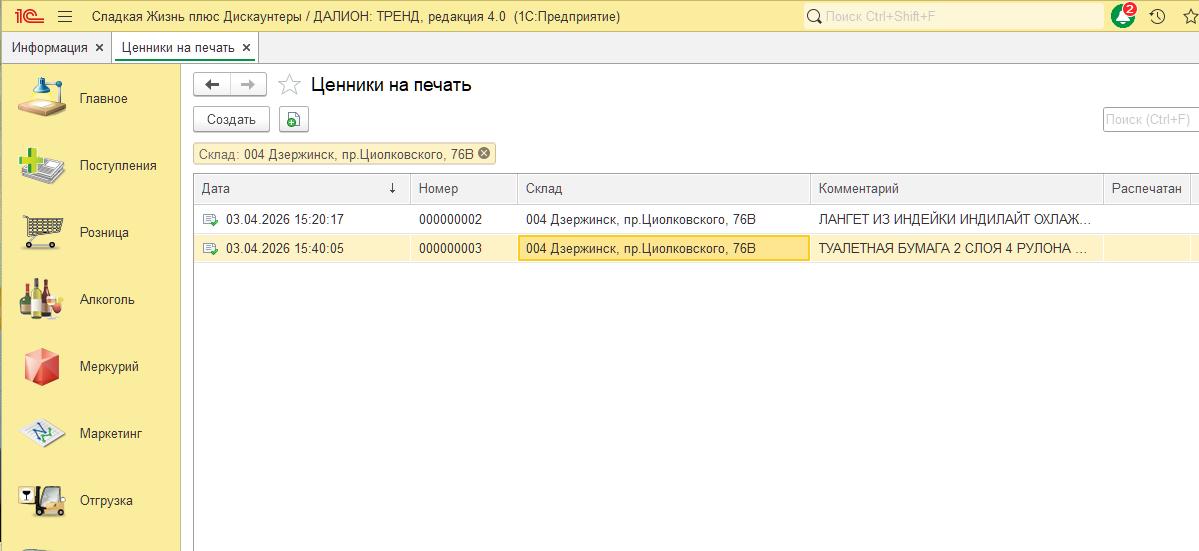
Task: Remove the Склад filter chip
Action: point(484,153)
